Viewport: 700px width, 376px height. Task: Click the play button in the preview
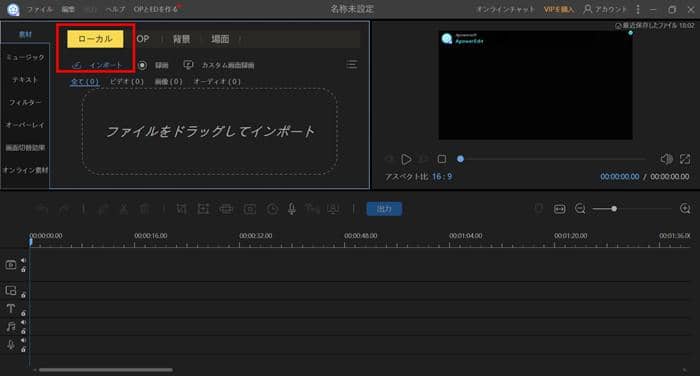[406, 159]
